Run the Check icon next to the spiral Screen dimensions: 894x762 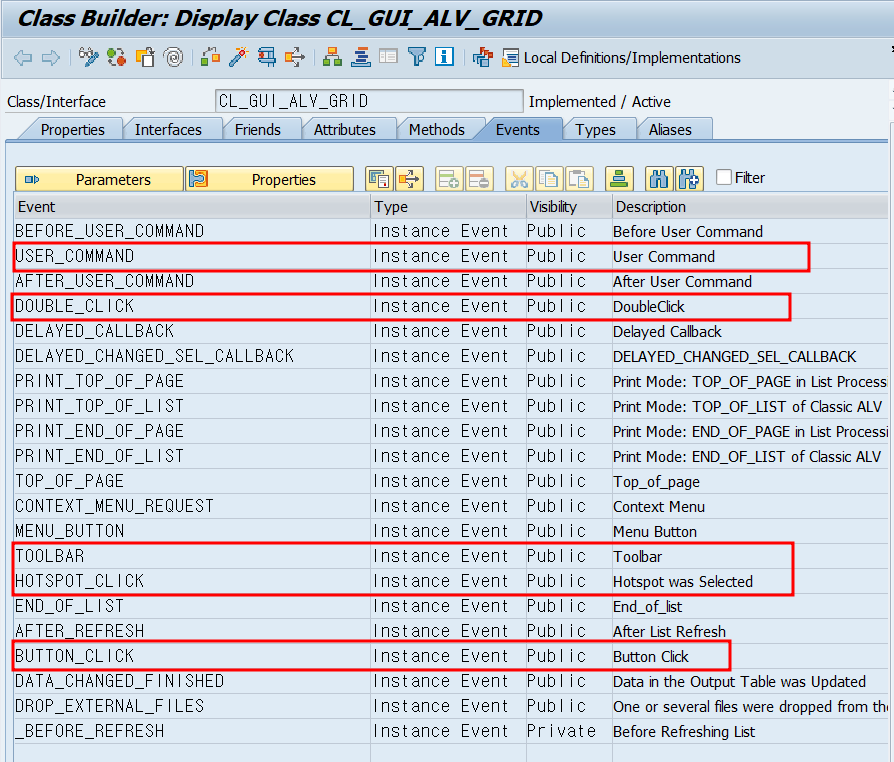click(210, 57)
